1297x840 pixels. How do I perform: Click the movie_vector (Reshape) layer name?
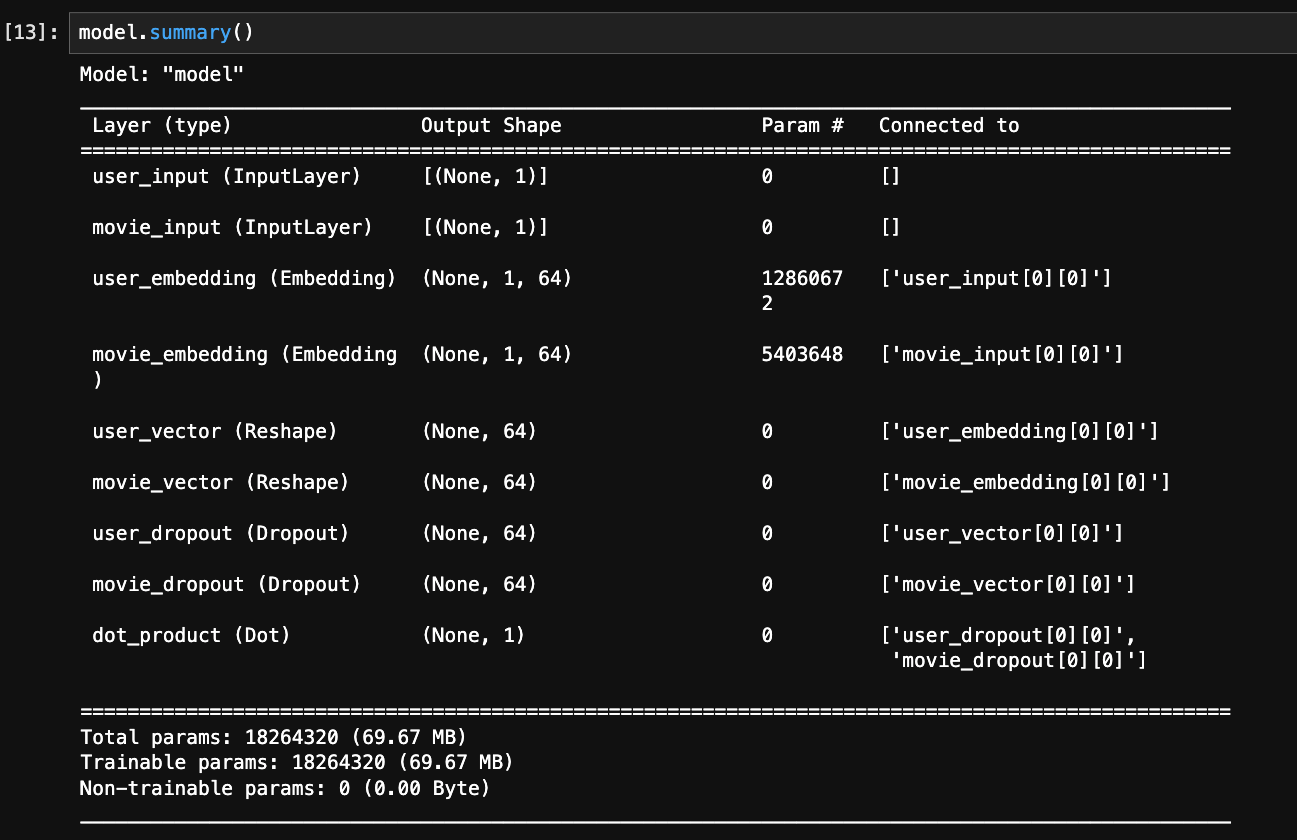[x=221, y=483]
